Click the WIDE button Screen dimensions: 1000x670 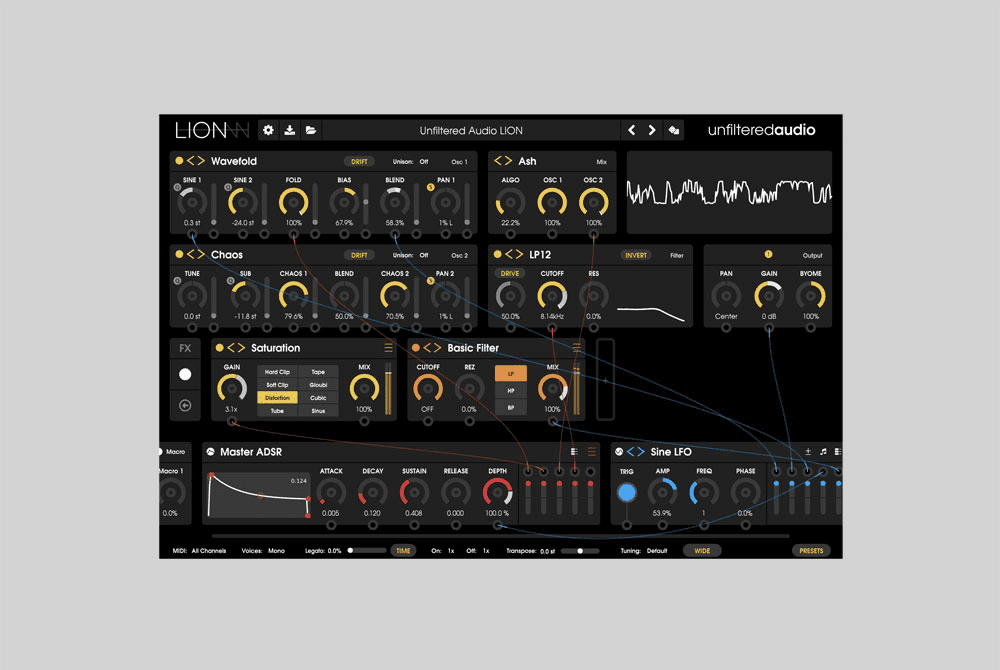(702, 551)
